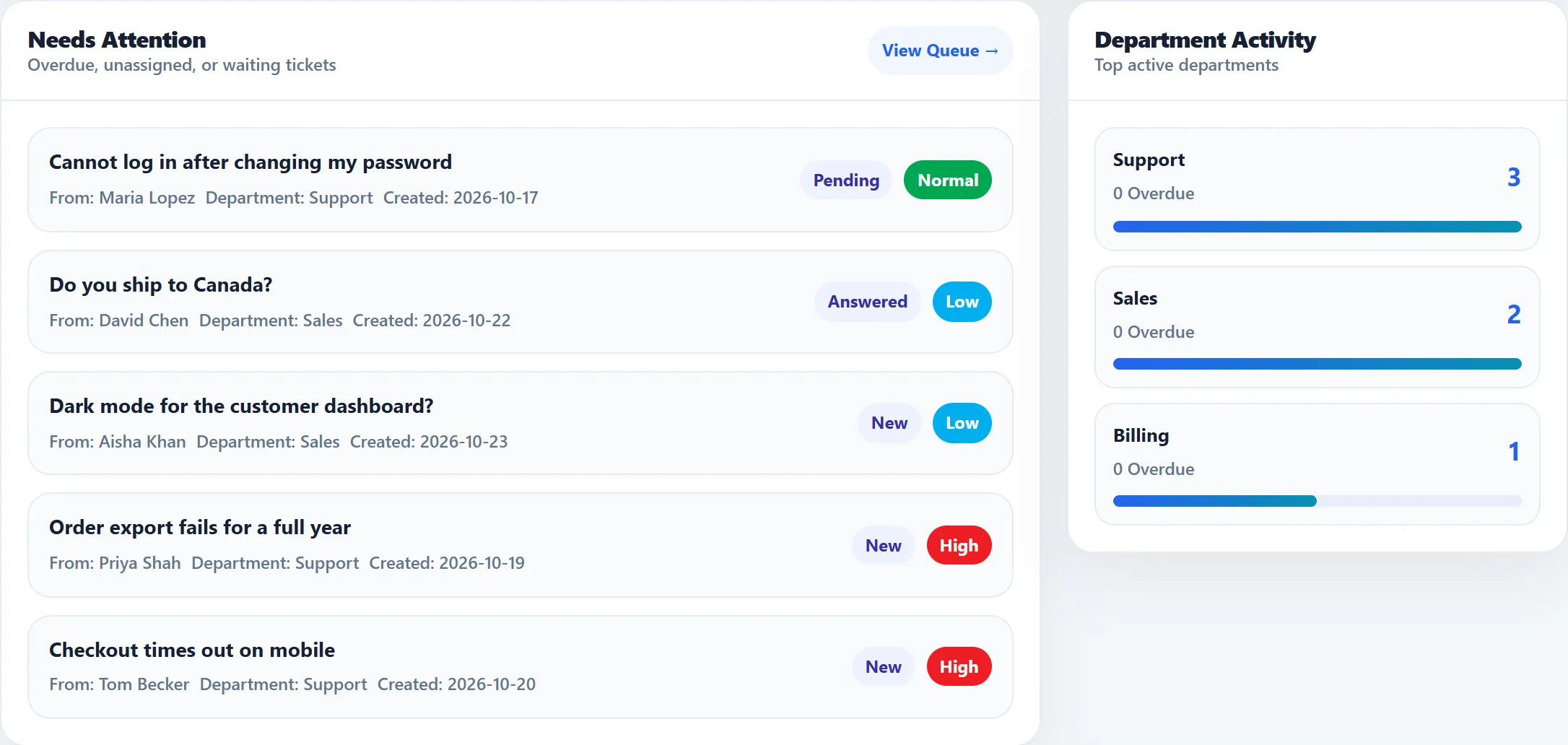Click 'From: Aisha Khan' text
The height and width of the screenshot is (745, 1568).
tap(118, 442)
